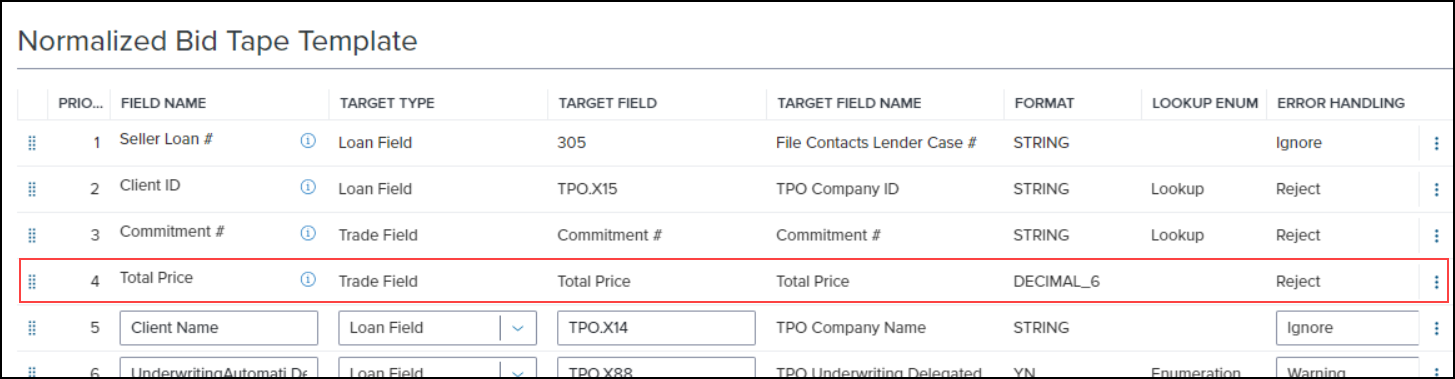Viewport: 1455px width, 379px height.
Task: Click info icon beside Client ID field
Action: 308,187
